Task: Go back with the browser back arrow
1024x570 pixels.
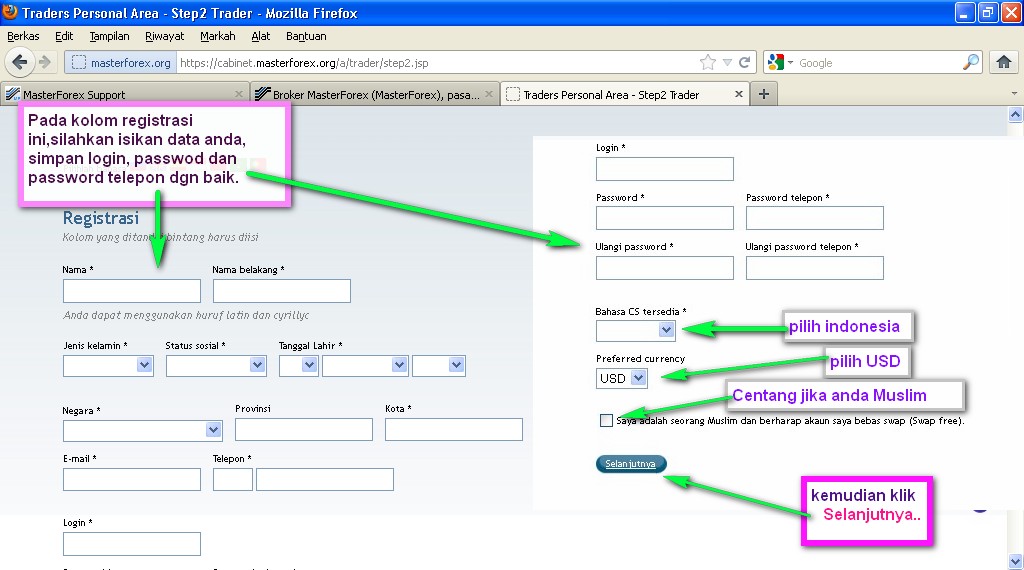Action: coord(20,63)
